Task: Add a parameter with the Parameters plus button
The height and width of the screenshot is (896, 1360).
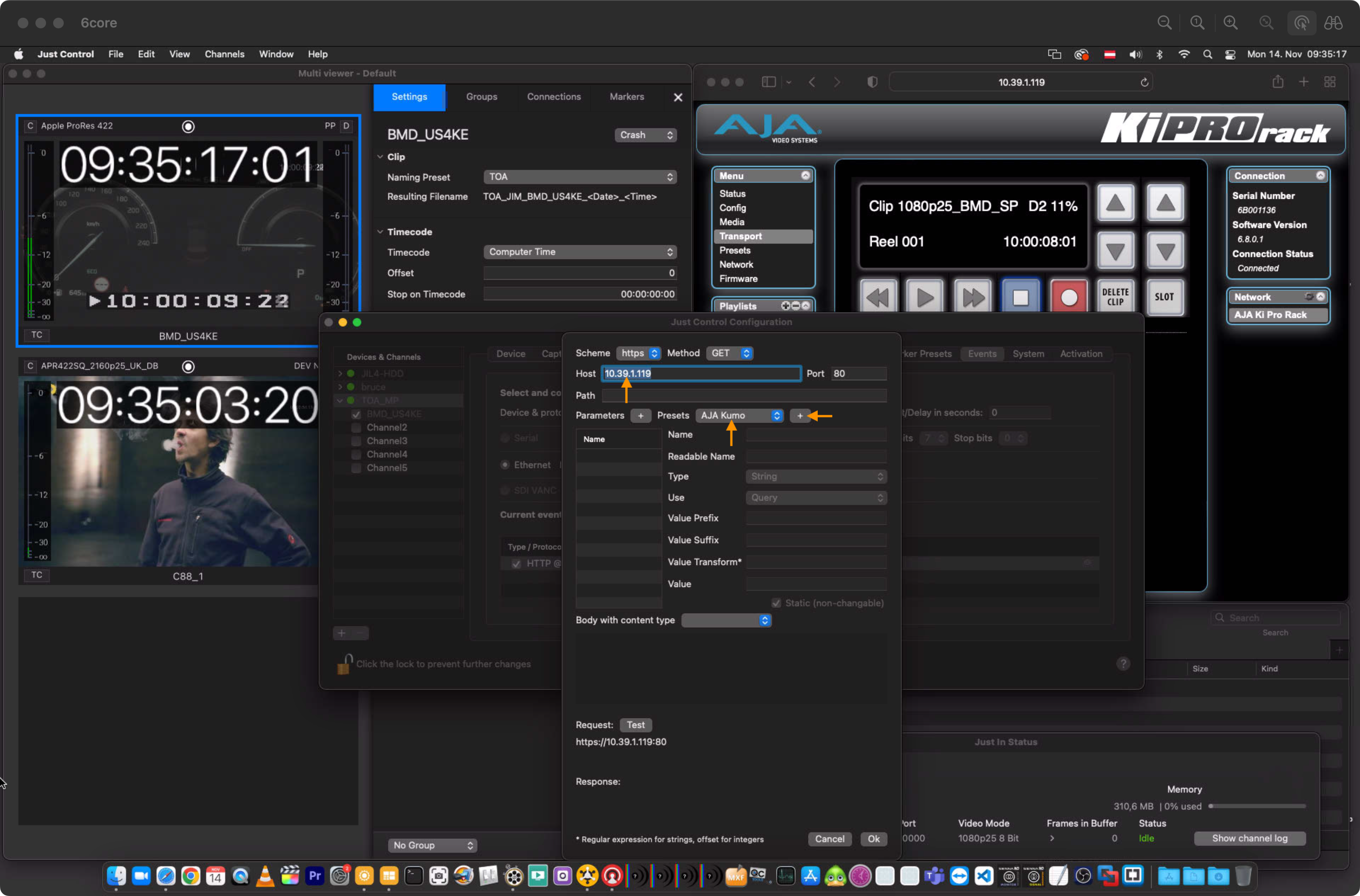Action: (641, 416)
